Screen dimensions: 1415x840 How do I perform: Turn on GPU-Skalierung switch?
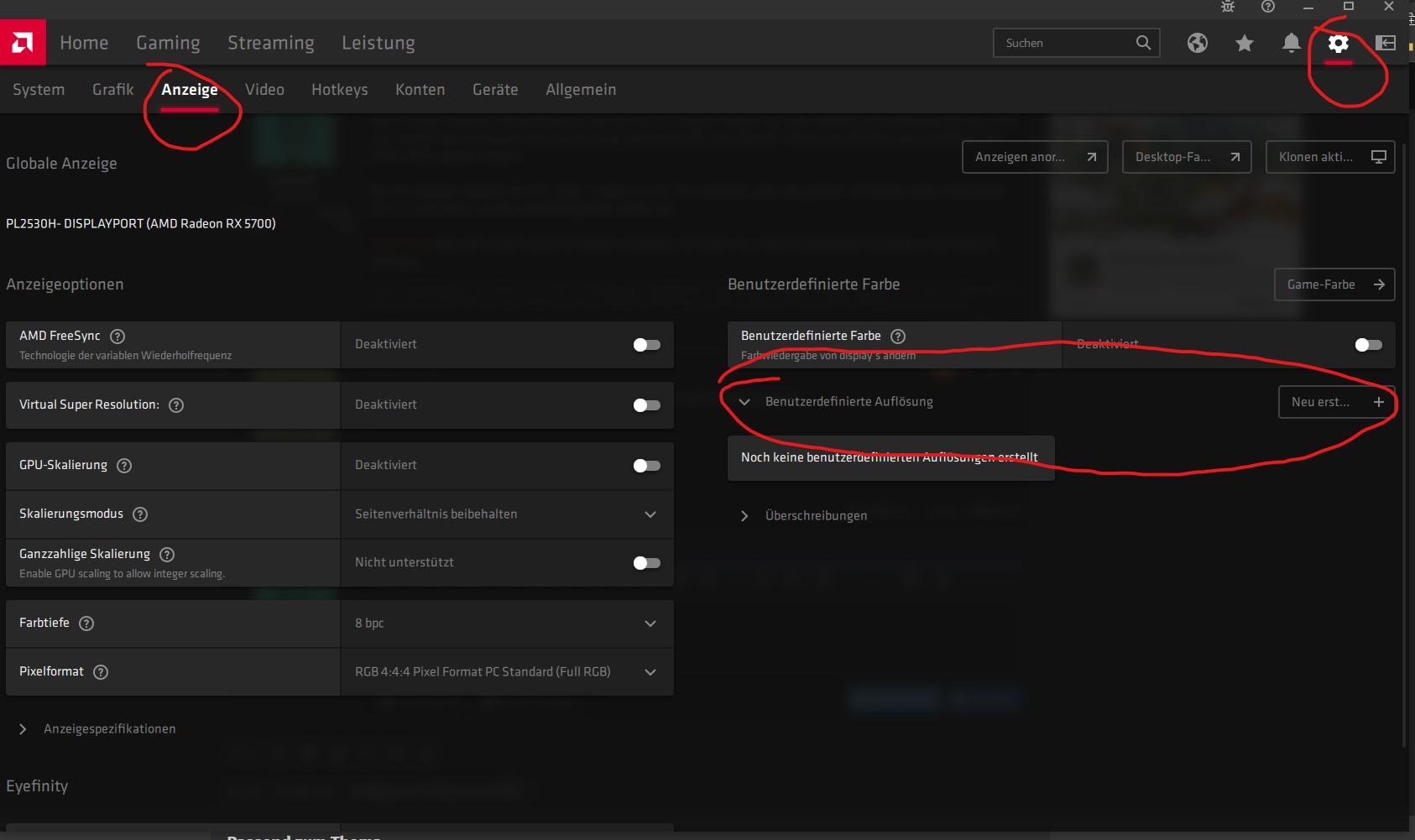point(646,466)
